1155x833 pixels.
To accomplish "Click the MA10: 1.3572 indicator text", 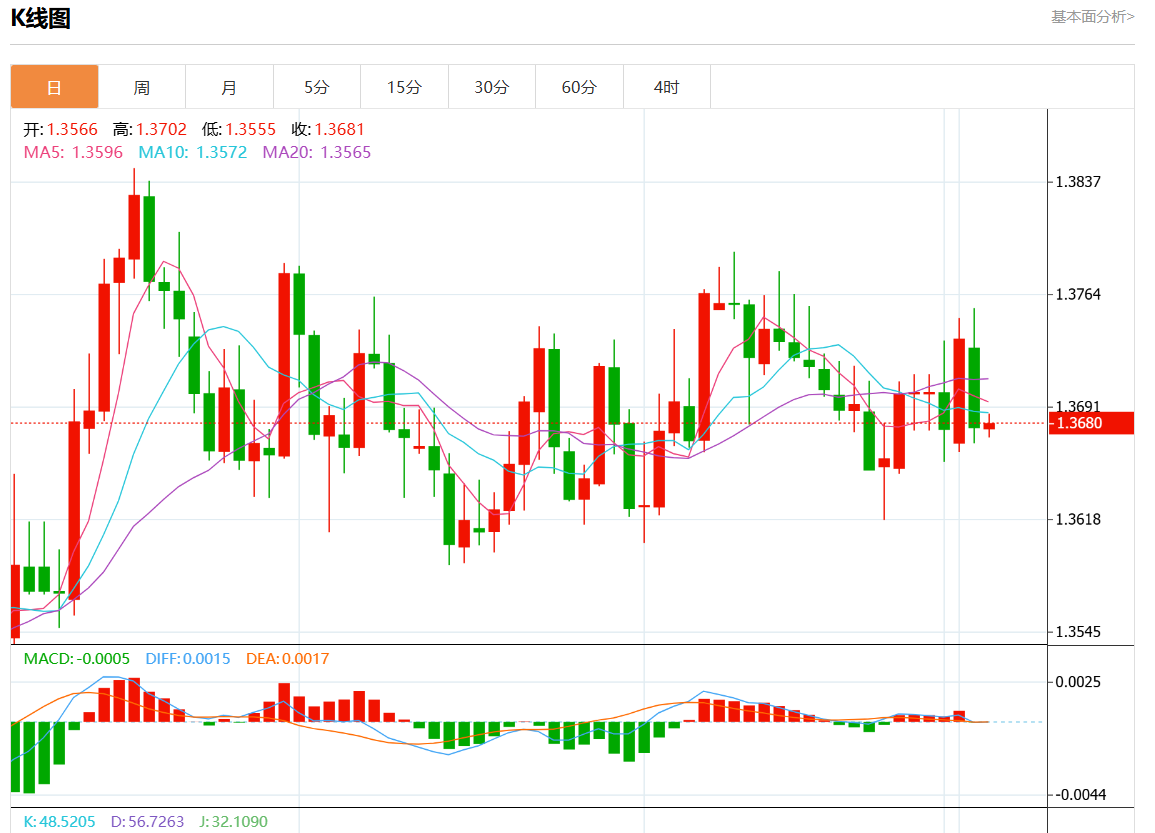I will (x=193, y=152).
